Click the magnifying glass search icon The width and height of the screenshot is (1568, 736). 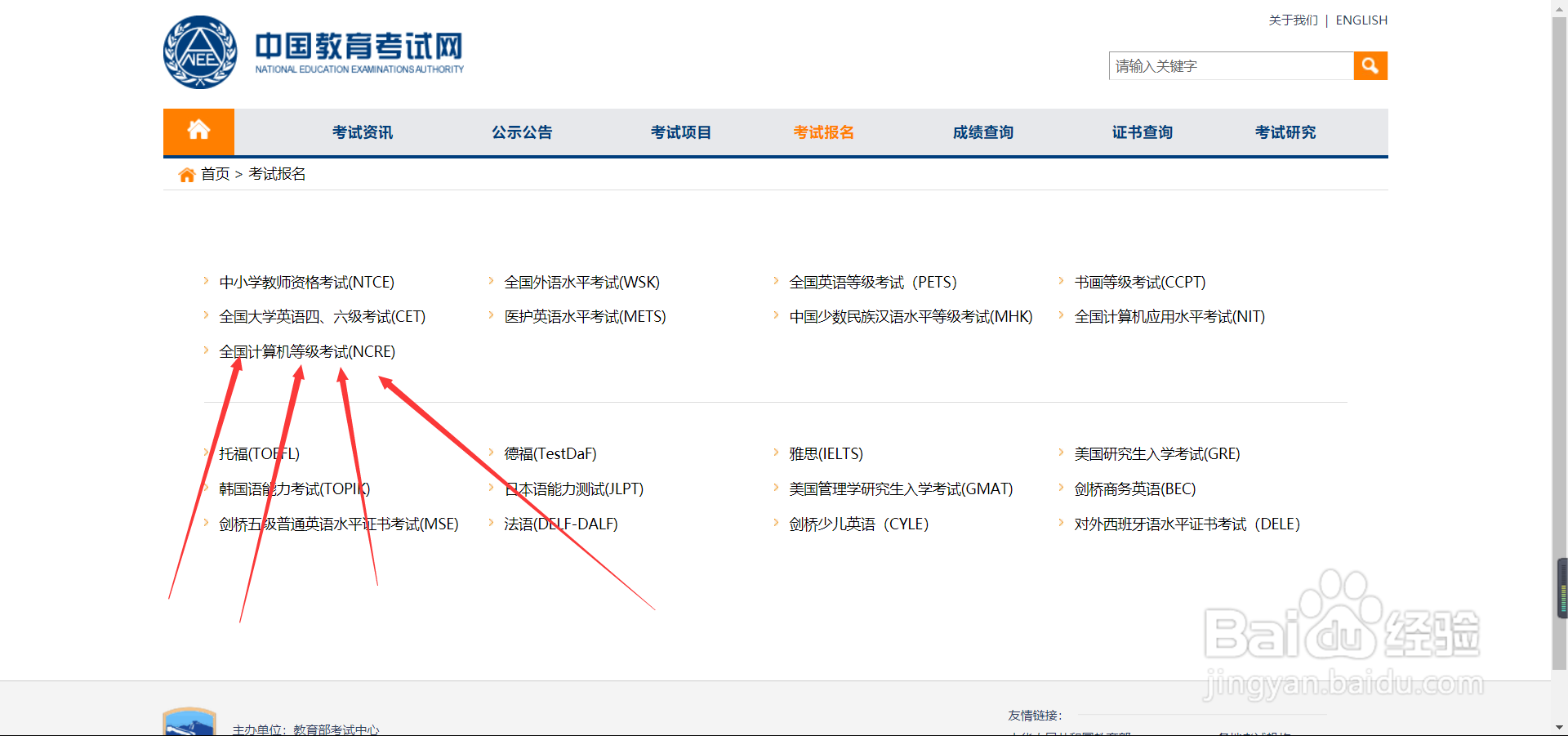tap(1370, 65)
